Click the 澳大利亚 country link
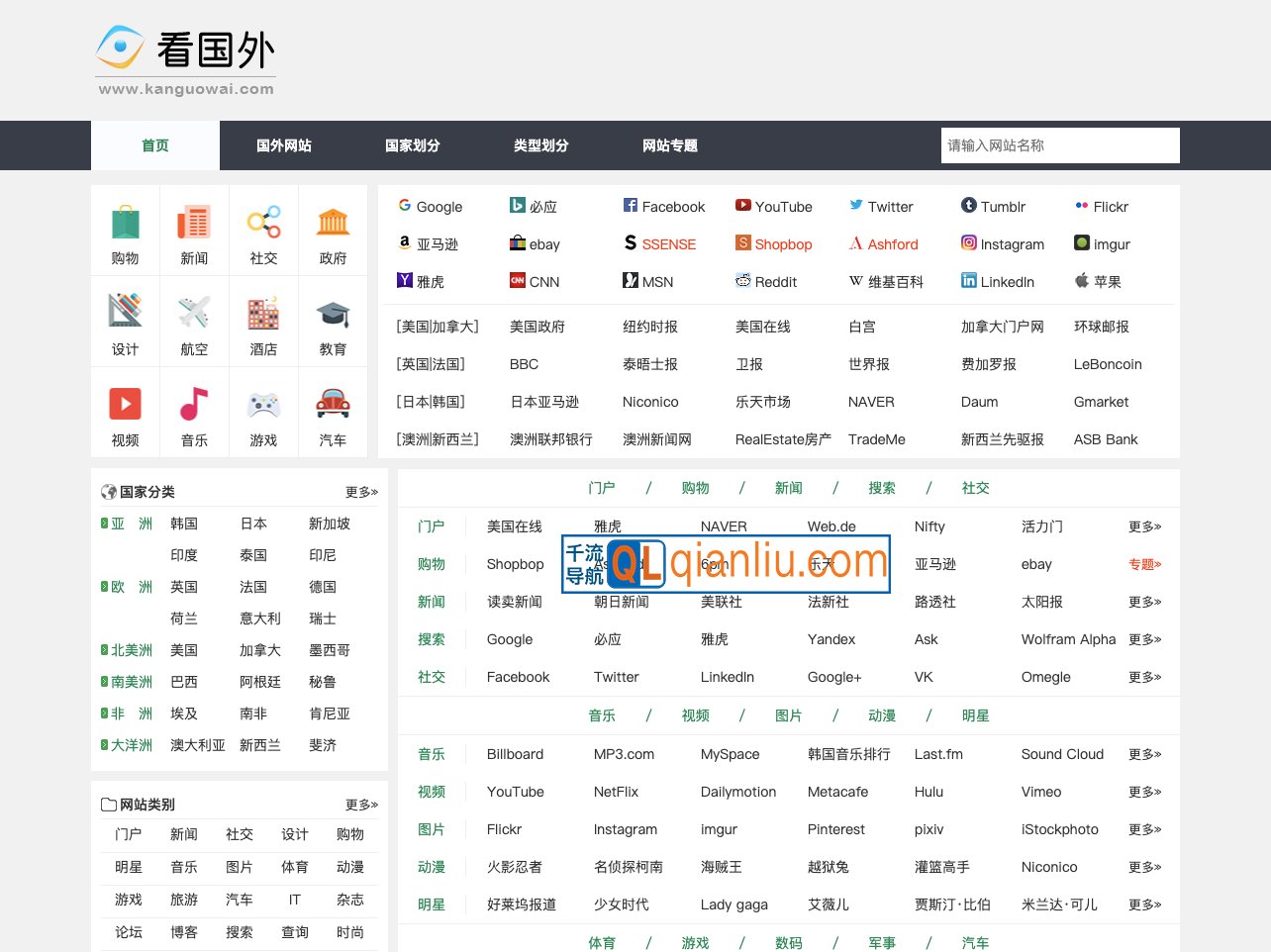Viewport: 1271px width, 952px height. pos(197,745)
